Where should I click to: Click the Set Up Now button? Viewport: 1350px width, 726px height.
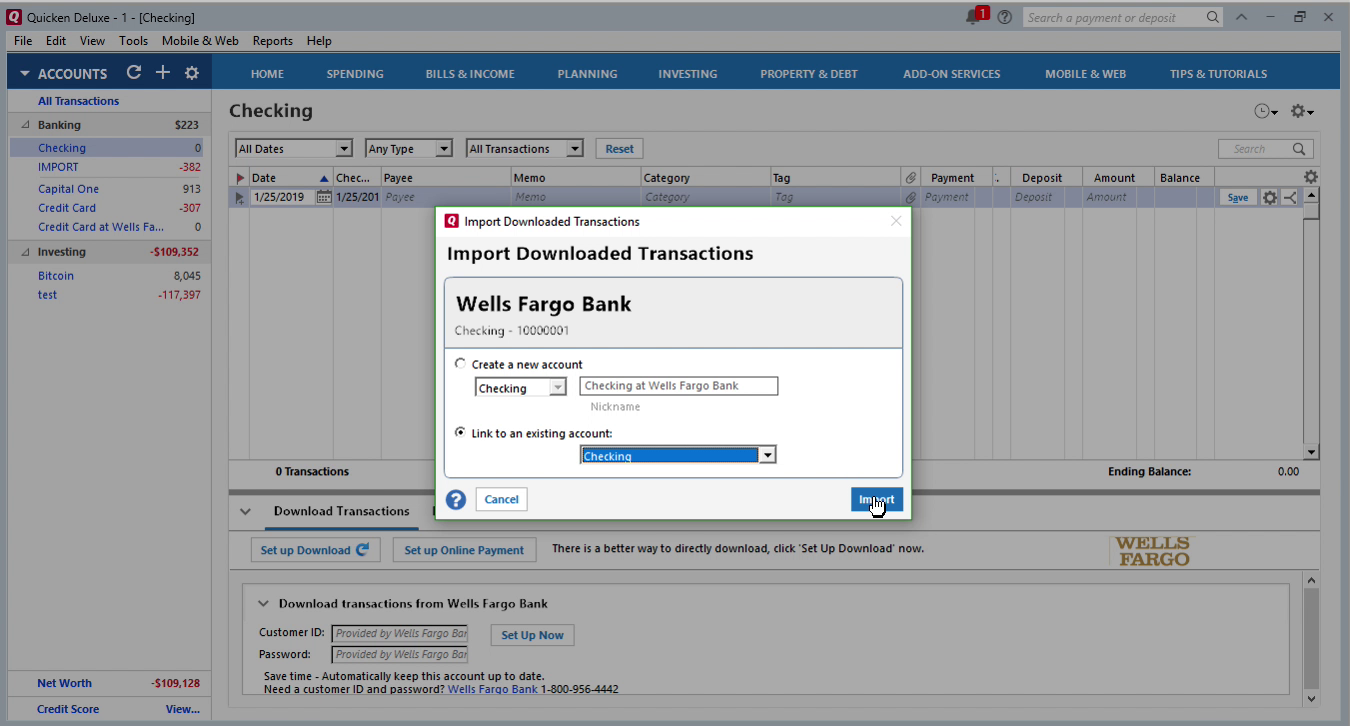(532, 635)
